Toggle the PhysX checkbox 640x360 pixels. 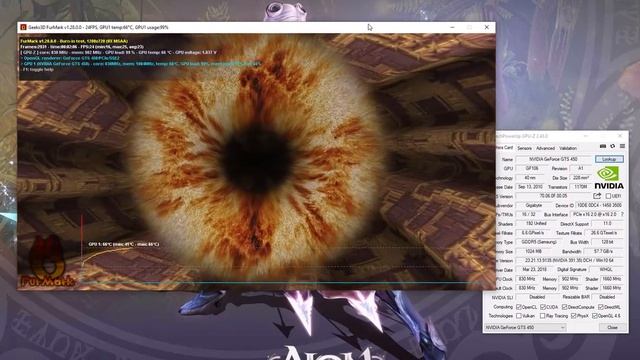573,316
